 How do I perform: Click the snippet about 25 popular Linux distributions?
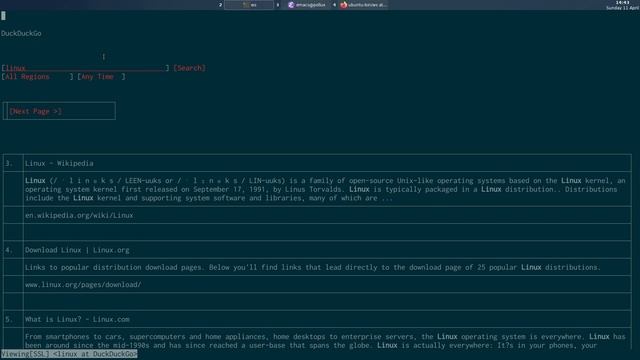(313, 267)
